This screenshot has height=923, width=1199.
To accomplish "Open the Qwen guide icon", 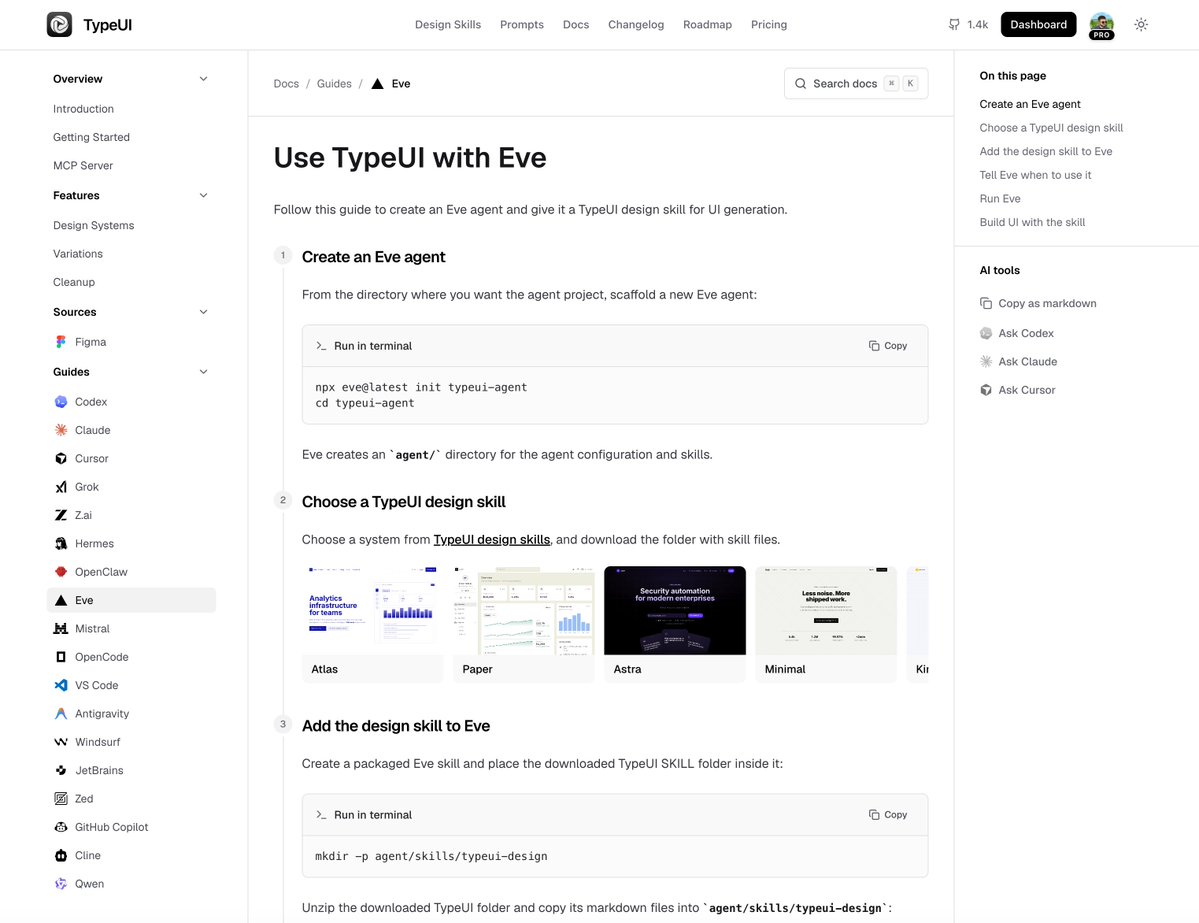I will [61, 883].
